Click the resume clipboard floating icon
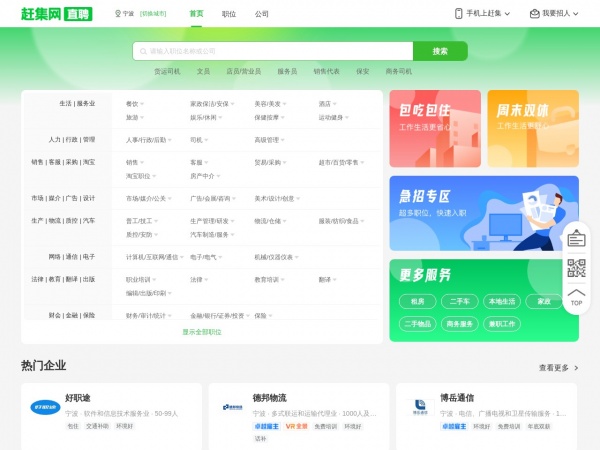600x450 pixels. tap(576, 238)
